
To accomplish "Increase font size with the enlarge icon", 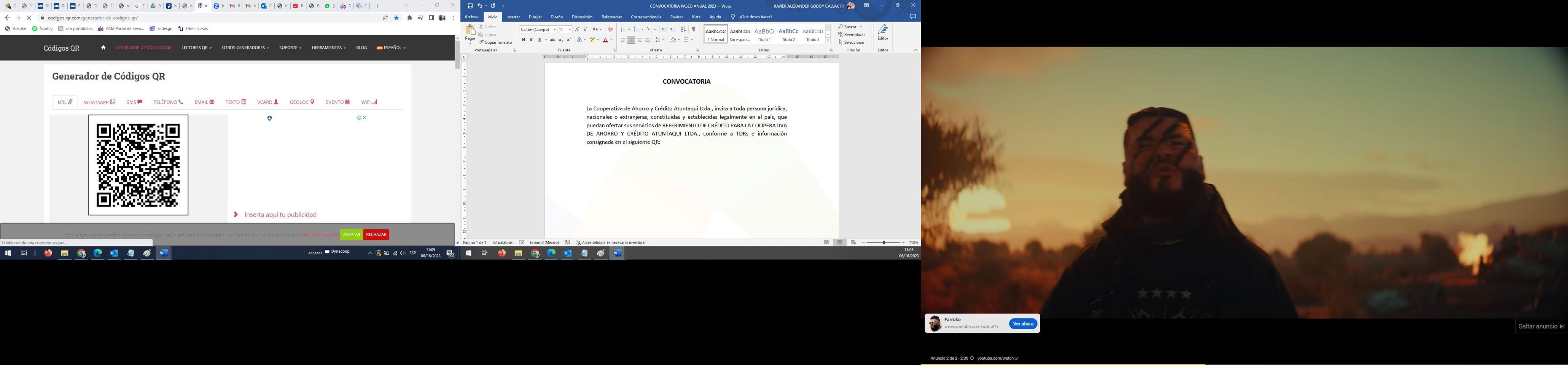I will pos(577,29).
